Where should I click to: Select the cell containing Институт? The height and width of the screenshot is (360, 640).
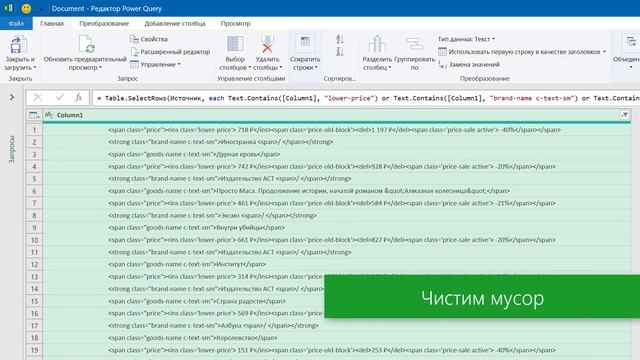click(x=337, y=264)
